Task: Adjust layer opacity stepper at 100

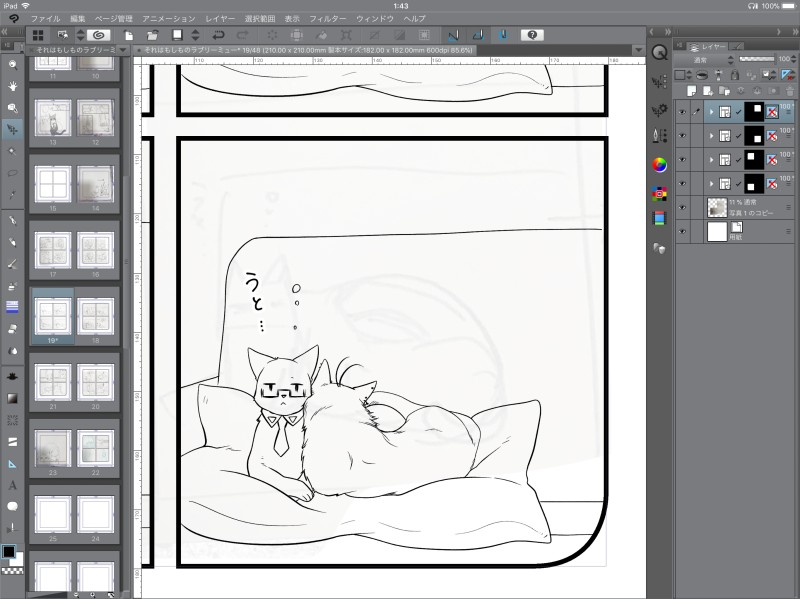Action: tap(794, 59)
